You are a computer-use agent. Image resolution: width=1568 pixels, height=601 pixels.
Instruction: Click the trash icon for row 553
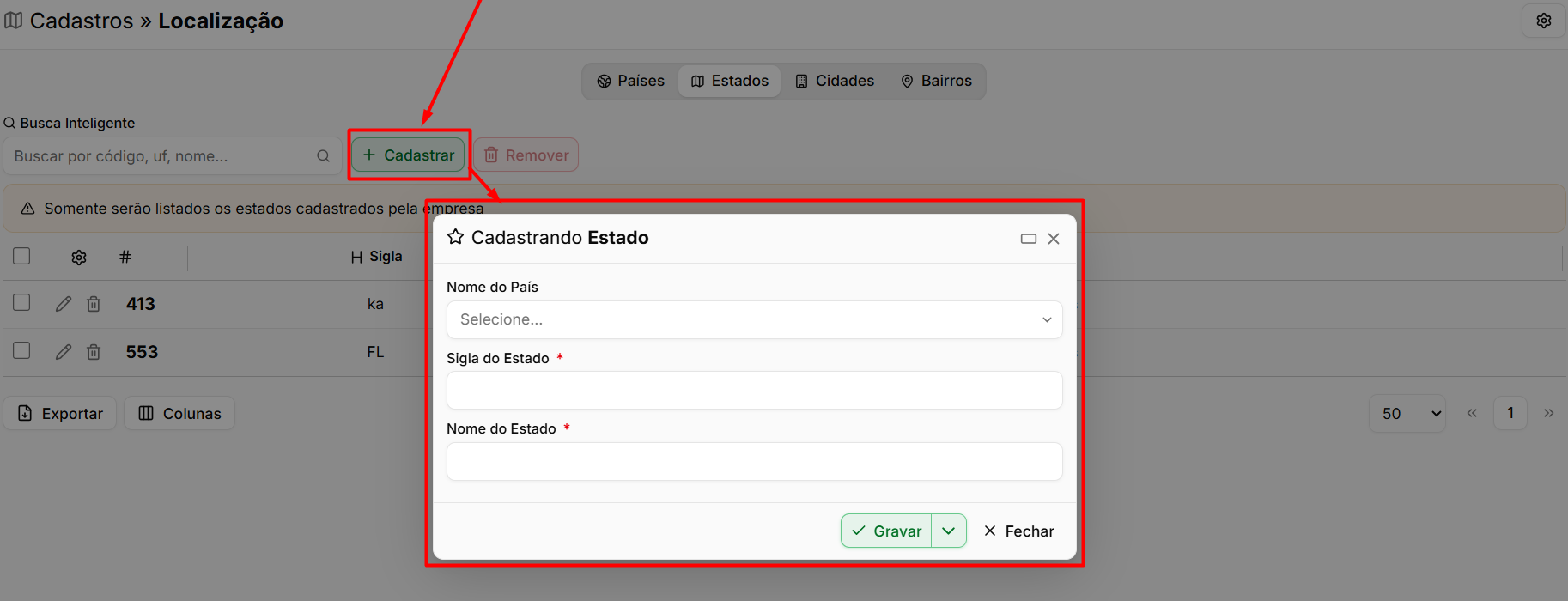[94, 352]
